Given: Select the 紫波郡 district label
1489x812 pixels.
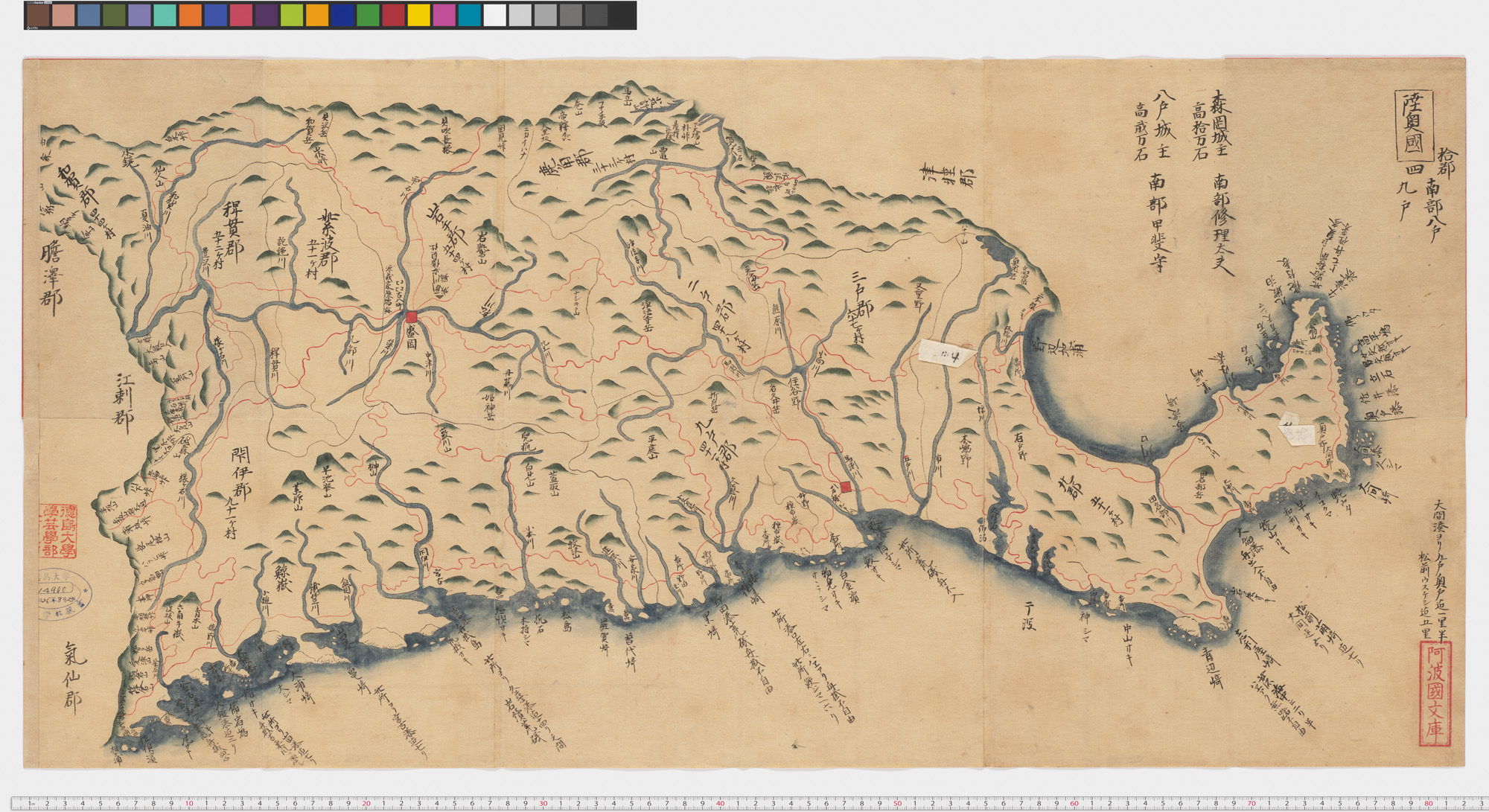Looking at the screenshot, I should coord(328,240).
